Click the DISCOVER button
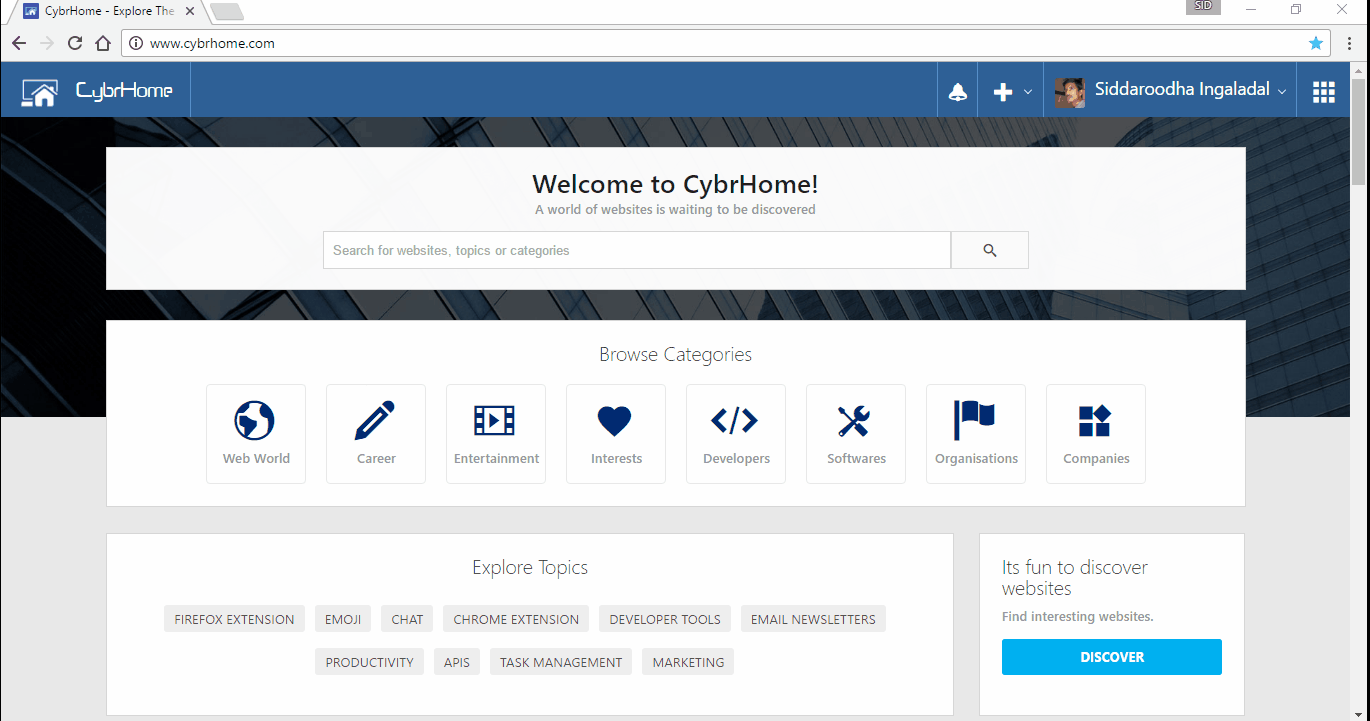1370x721 pixels. (1112, 657)
